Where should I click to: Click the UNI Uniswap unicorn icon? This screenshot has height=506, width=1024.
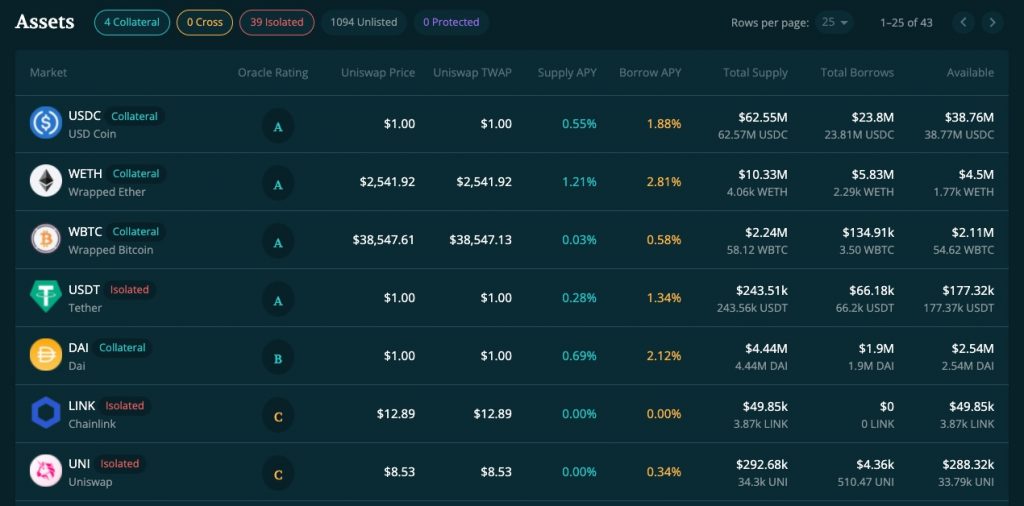point(46,471)
